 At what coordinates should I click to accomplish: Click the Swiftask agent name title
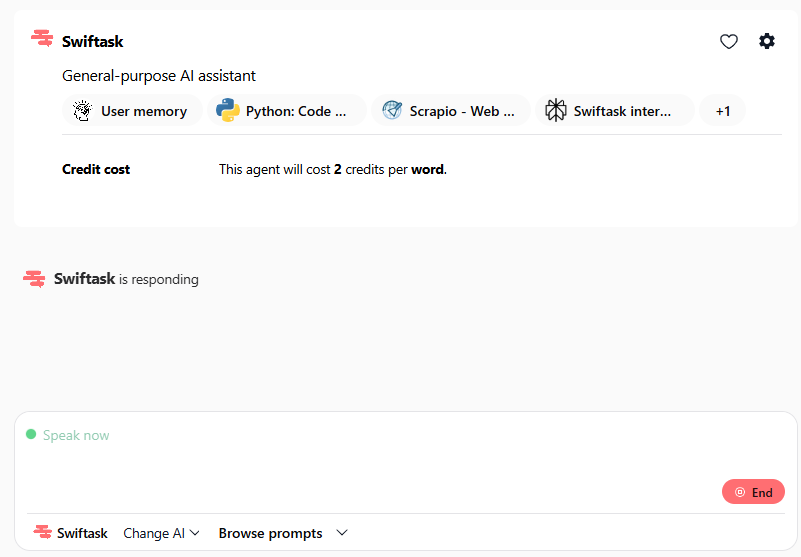[x=92, y=41]
